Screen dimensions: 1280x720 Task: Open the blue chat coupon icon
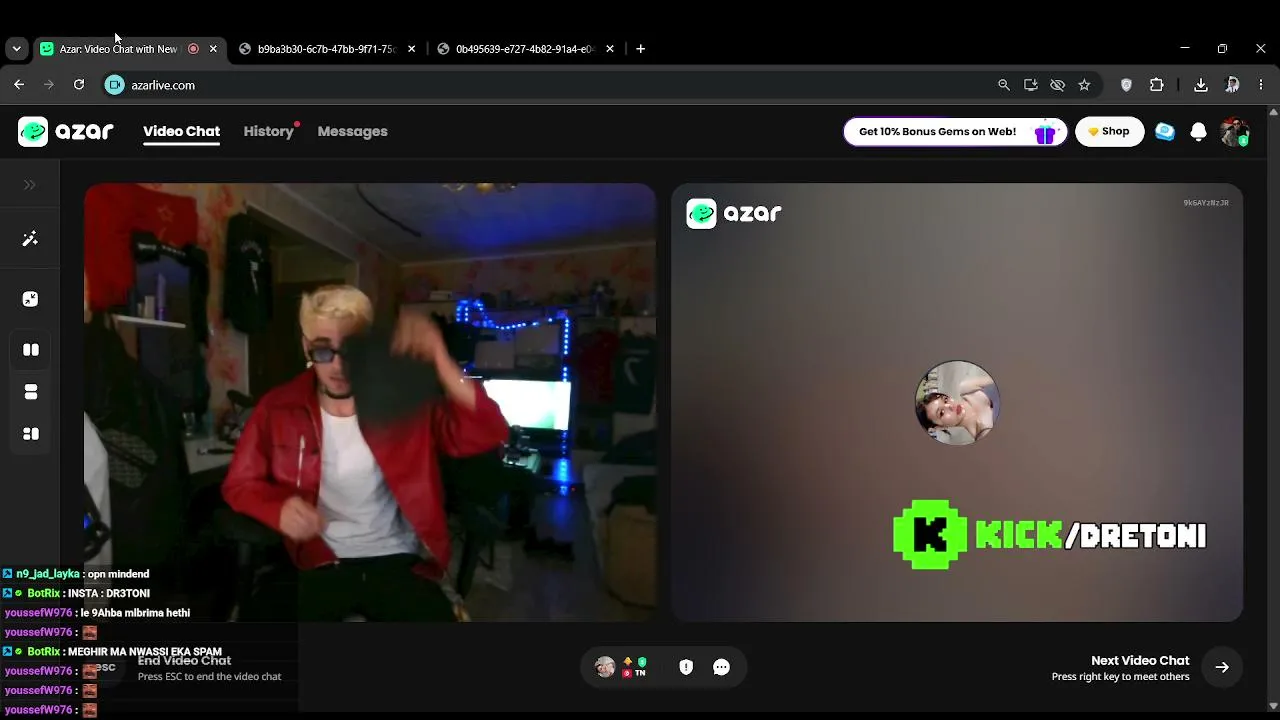1165,132
